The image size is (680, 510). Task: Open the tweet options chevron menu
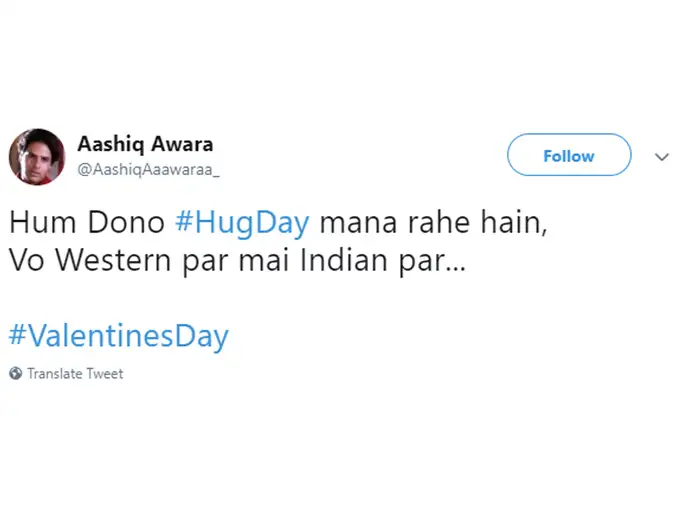[661, 157]
